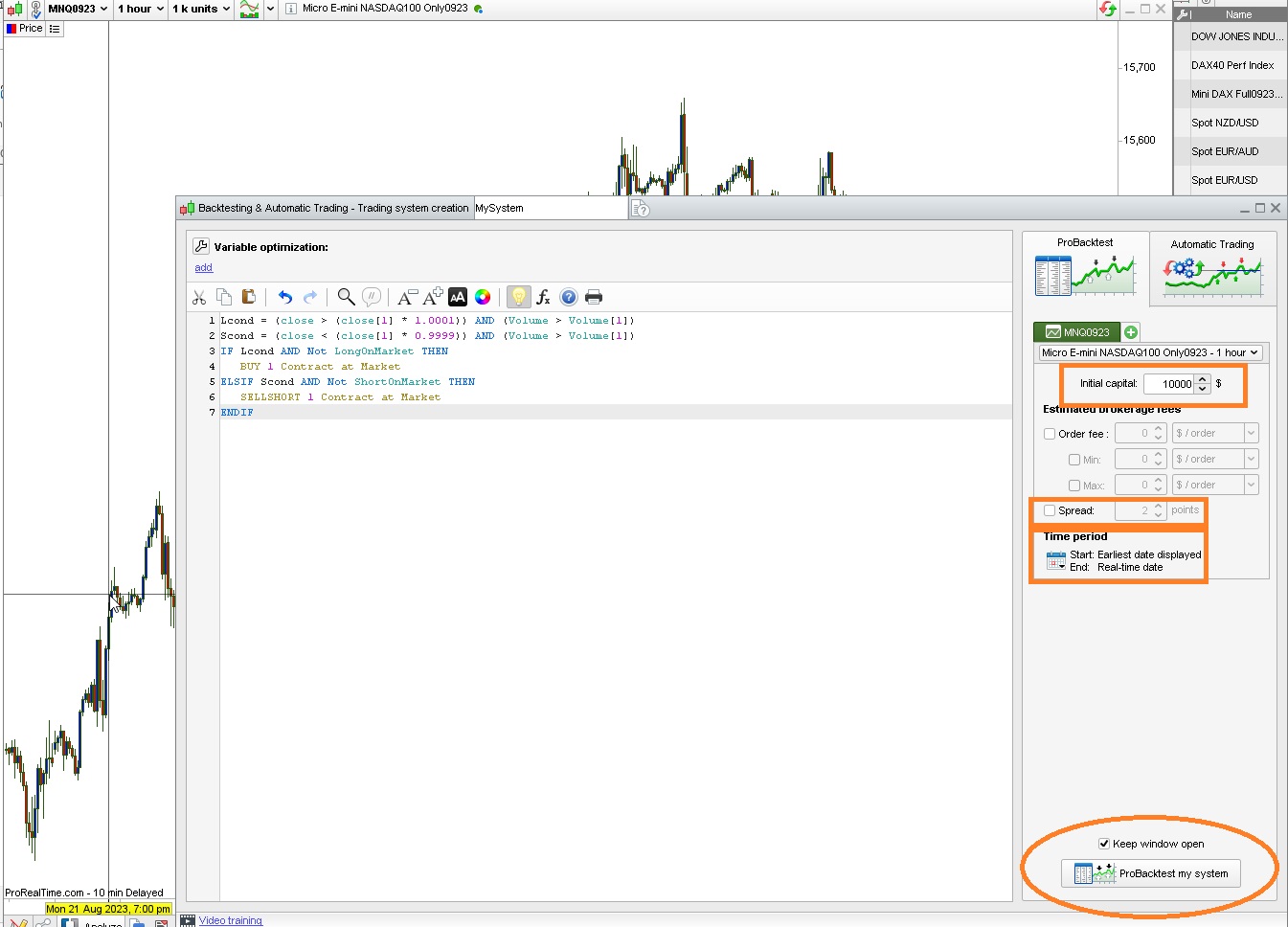Undo the last code edit
The height and width of the screenshot is (927, 1288).
pyautogui.click(x=284, y=297)
